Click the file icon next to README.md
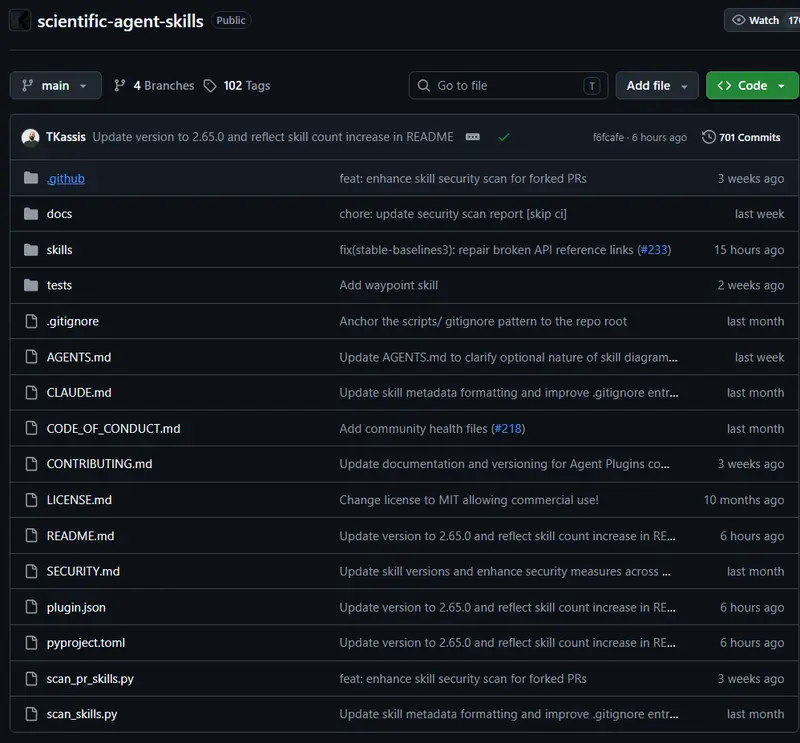This screenshot has height=743, width=800. coord(31,535)
